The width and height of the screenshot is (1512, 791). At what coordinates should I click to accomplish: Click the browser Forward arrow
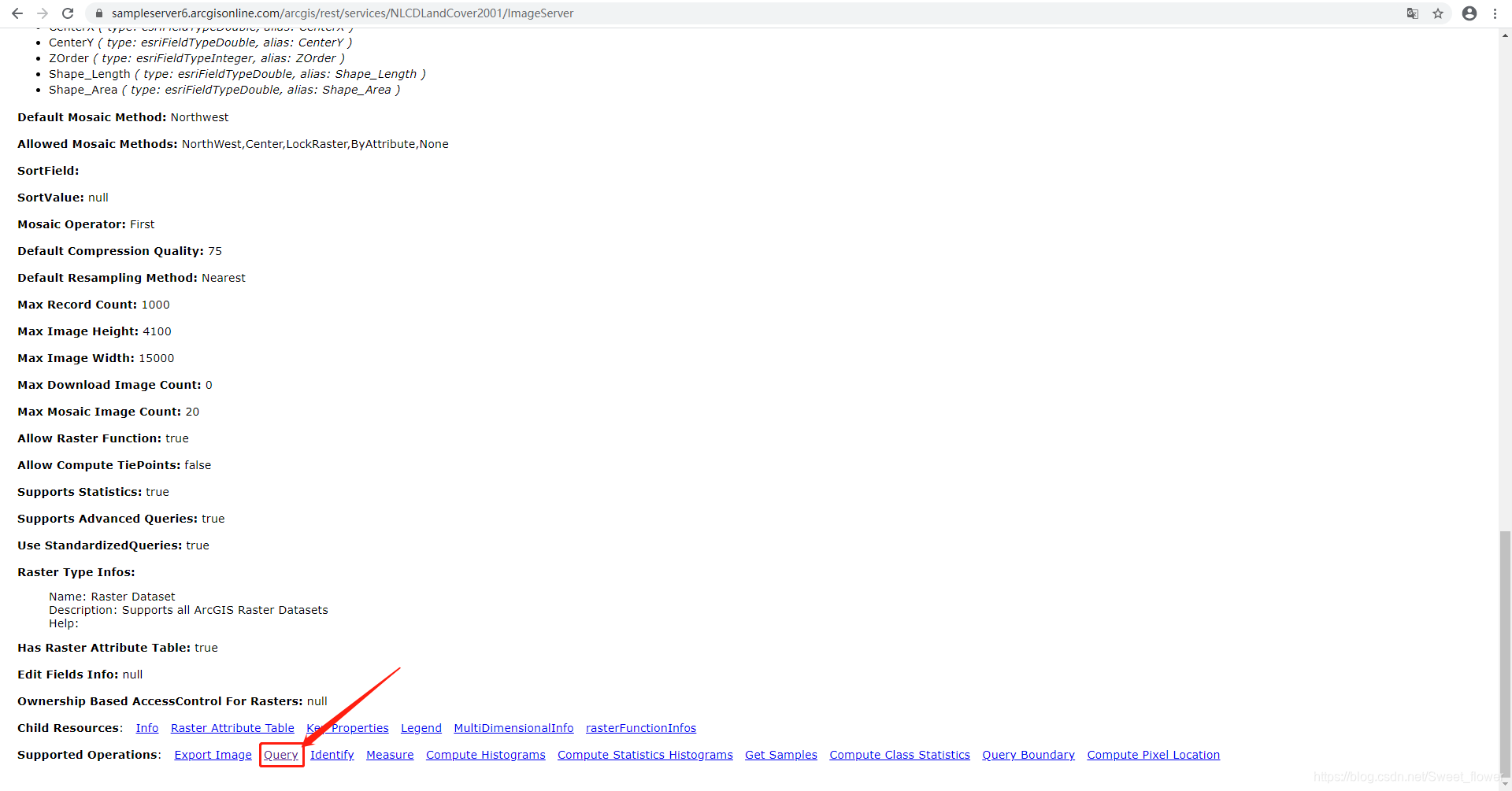coord(43,13)
